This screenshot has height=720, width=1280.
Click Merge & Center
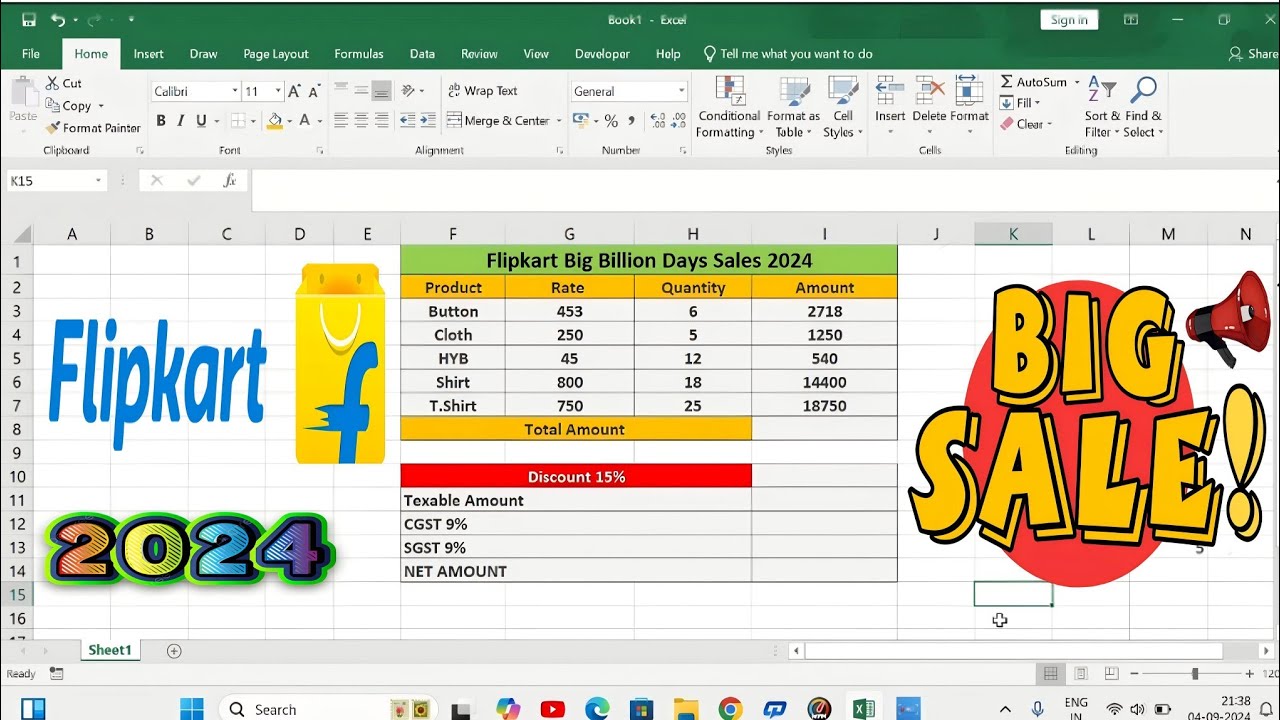click(499, 121)
